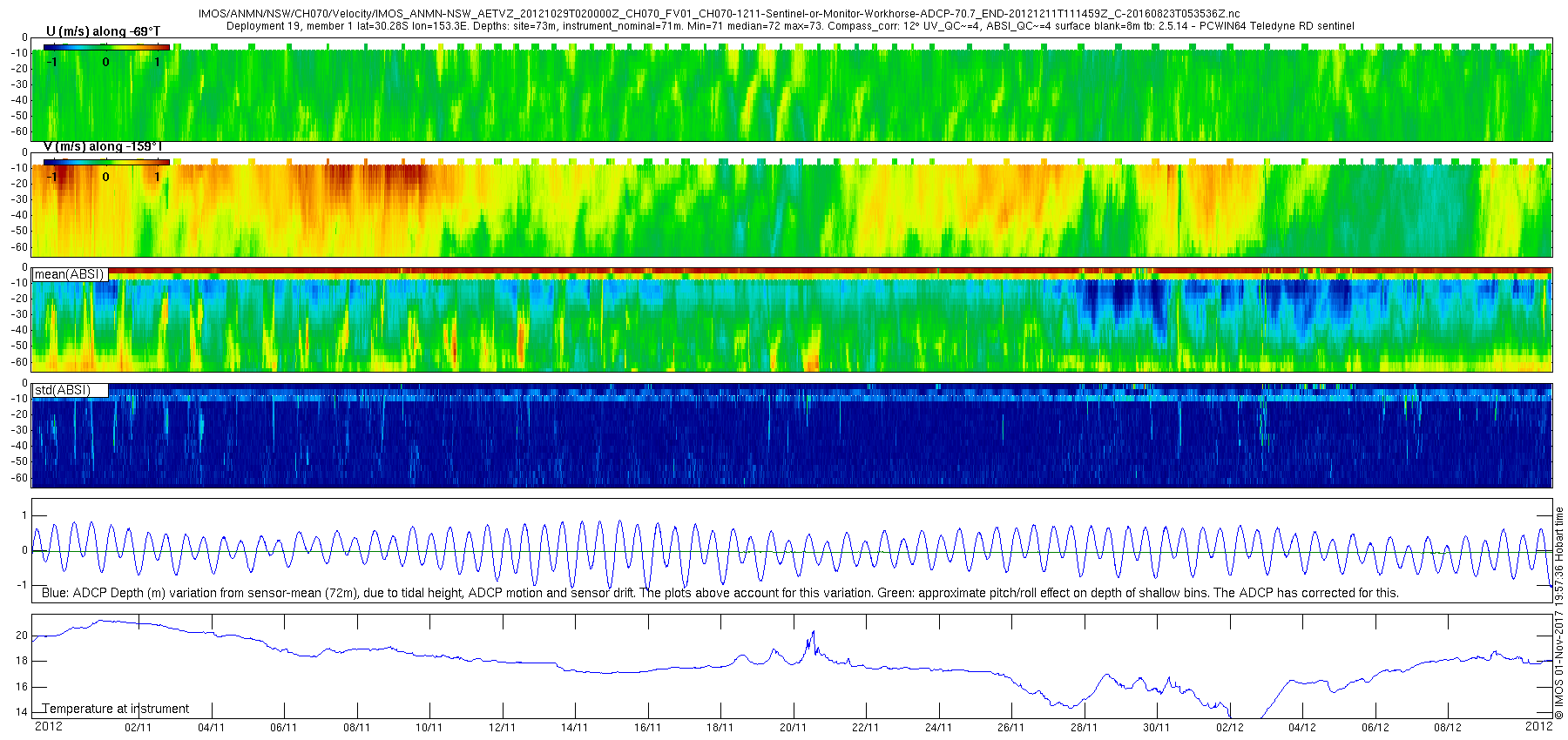Click the "-30" depth tick of V panel
The image size is (1568, 740).
coord(18,199)
